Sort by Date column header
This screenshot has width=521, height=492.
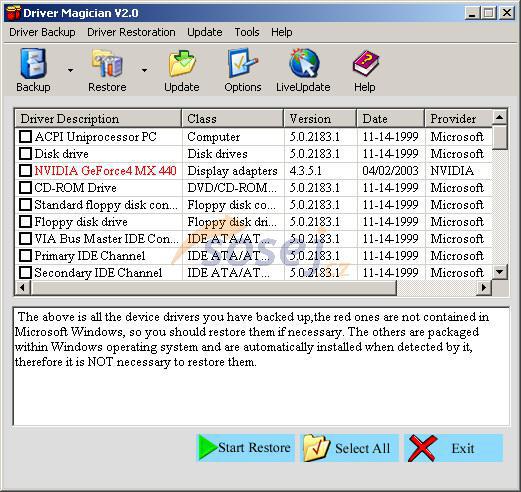tap(391, 119)
